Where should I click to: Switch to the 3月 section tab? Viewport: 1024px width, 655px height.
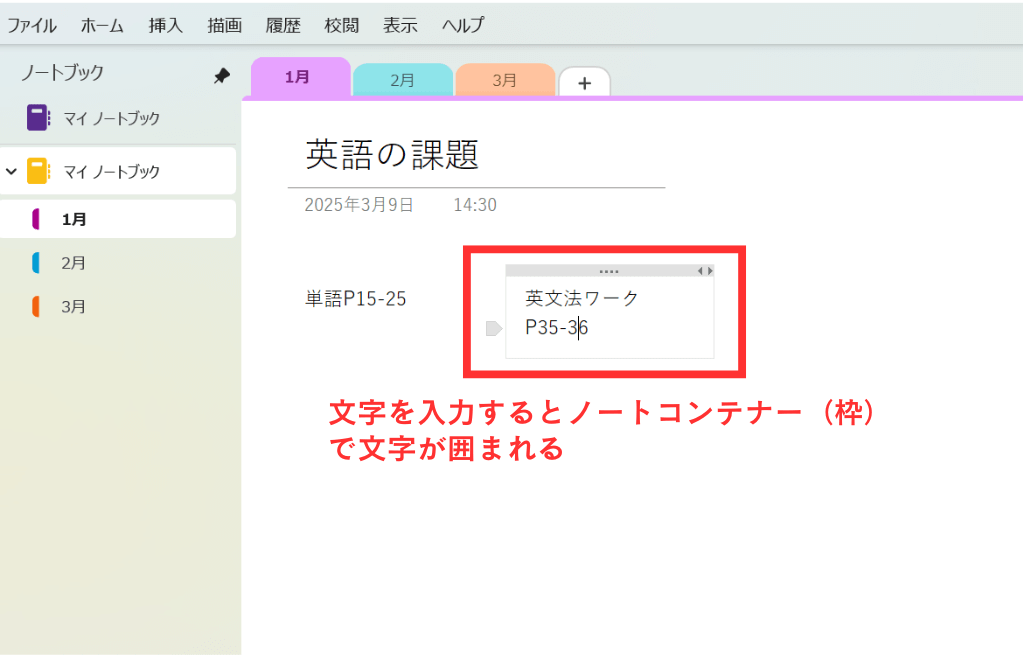click(504, 80)
